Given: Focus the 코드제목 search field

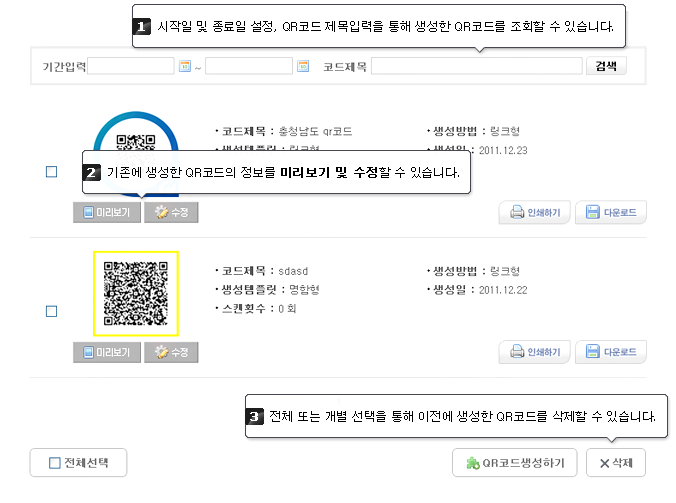Looking at the screenshot, I should click(x=477, y=66).
